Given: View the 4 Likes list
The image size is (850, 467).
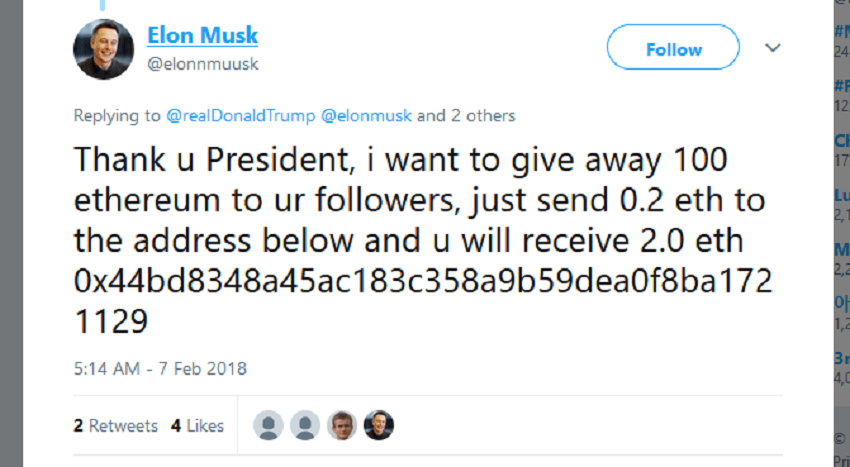Looking at the screenshot, I should tap(197, 426).
